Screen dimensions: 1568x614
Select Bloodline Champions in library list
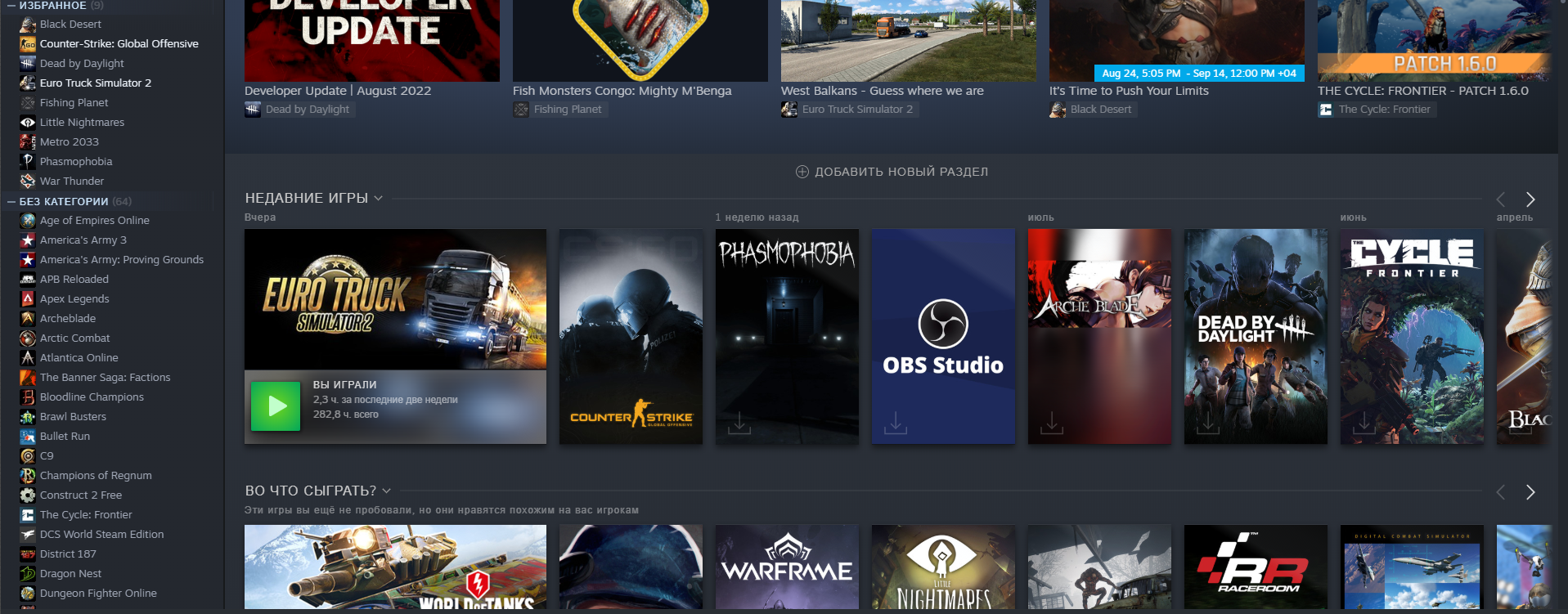92,397
